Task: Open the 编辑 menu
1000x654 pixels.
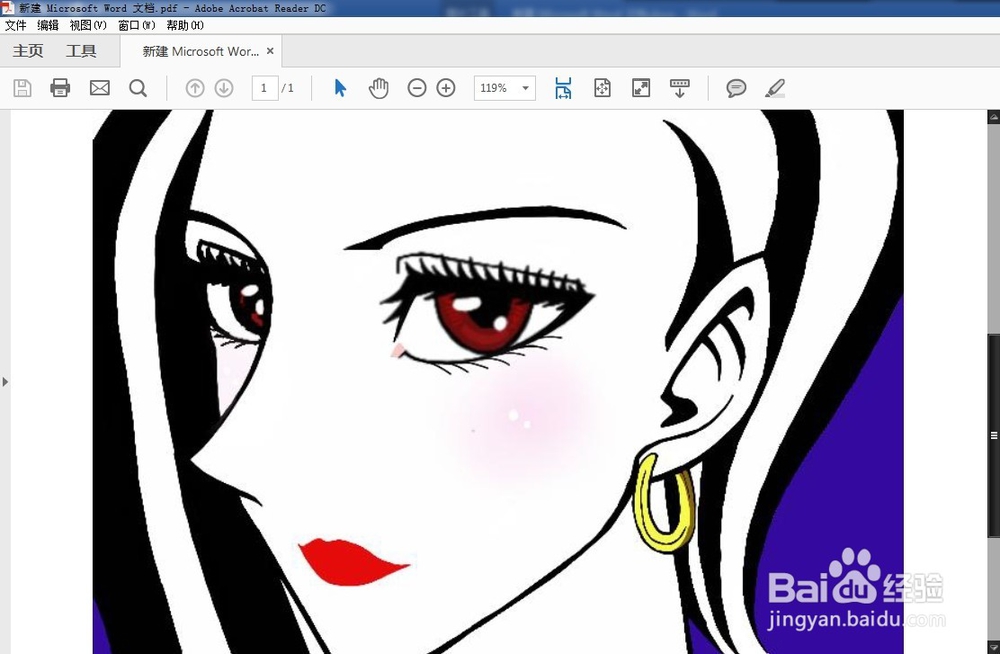Action: point(48,26)
